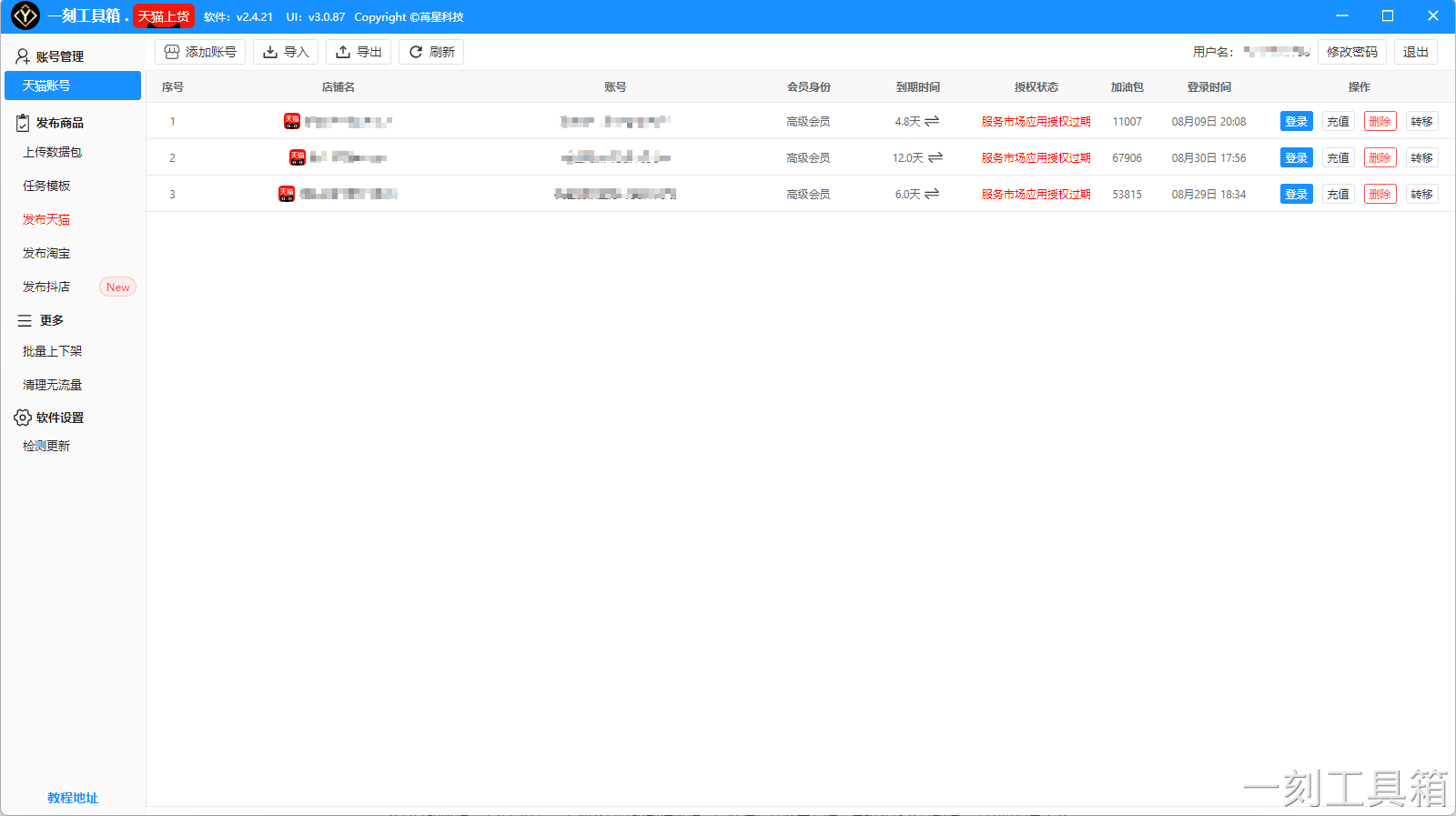Viewport: 1456px width, 816px height.
Task: Click the swap arrows icon next to 4.8天
Action: click(932, 121)
